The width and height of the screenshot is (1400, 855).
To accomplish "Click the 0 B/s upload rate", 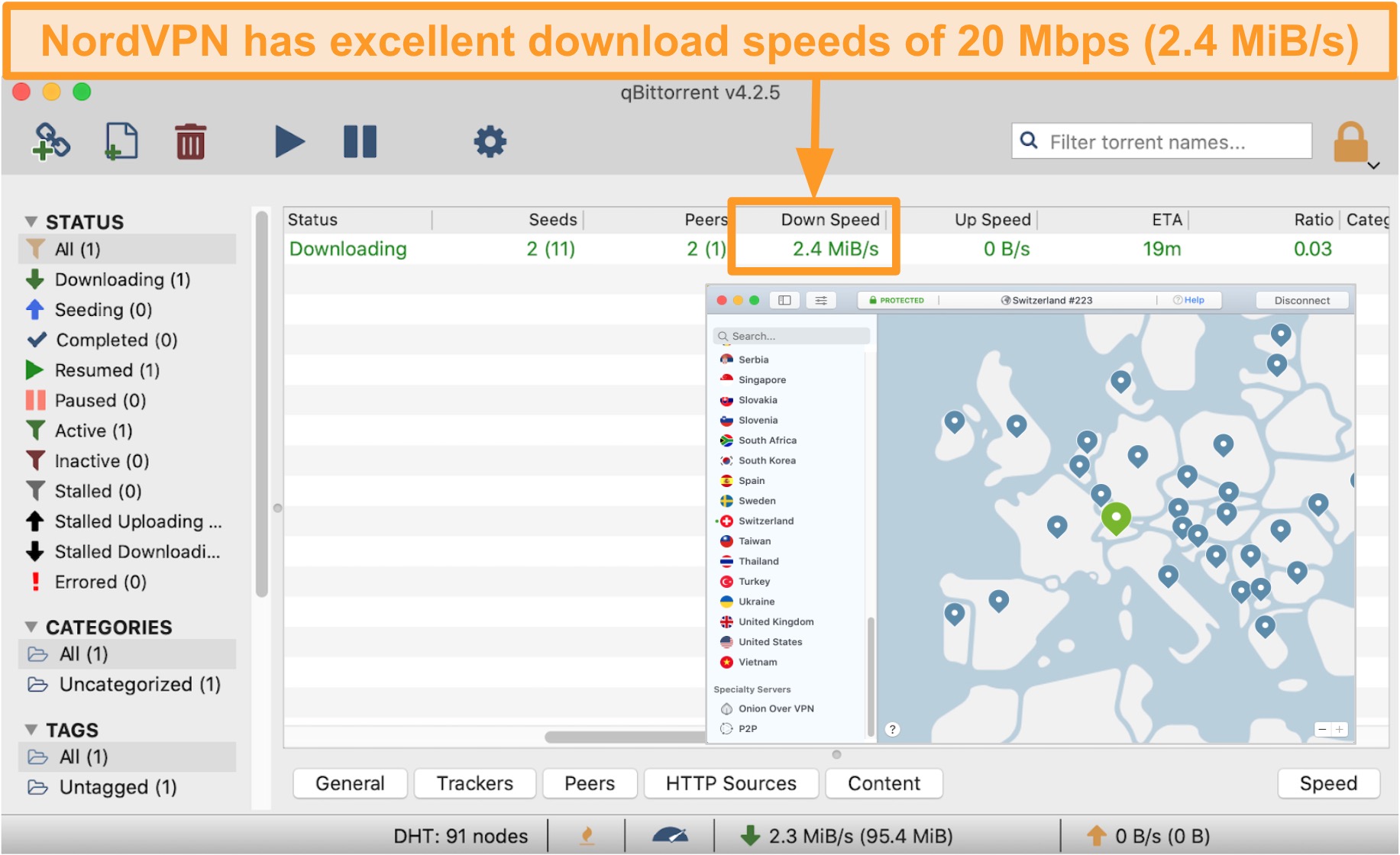I will coord(1149,837).
